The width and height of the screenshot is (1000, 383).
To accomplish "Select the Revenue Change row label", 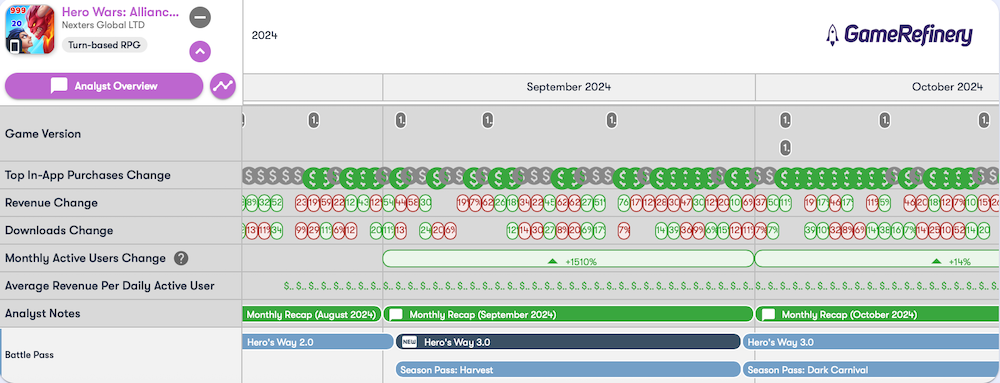I will [52, 203].
